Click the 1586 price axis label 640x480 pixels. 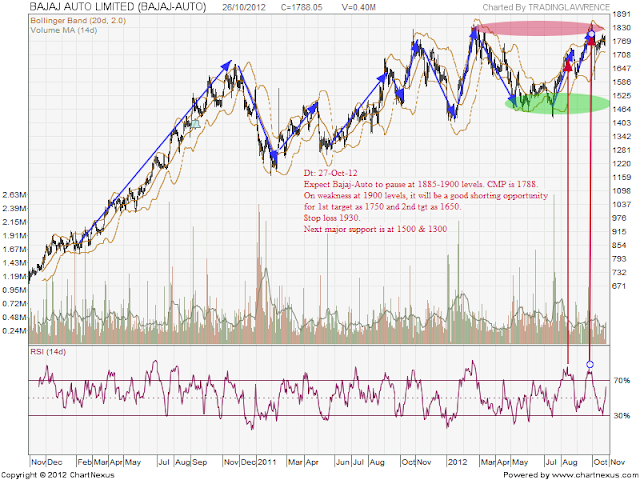(622, 82)
